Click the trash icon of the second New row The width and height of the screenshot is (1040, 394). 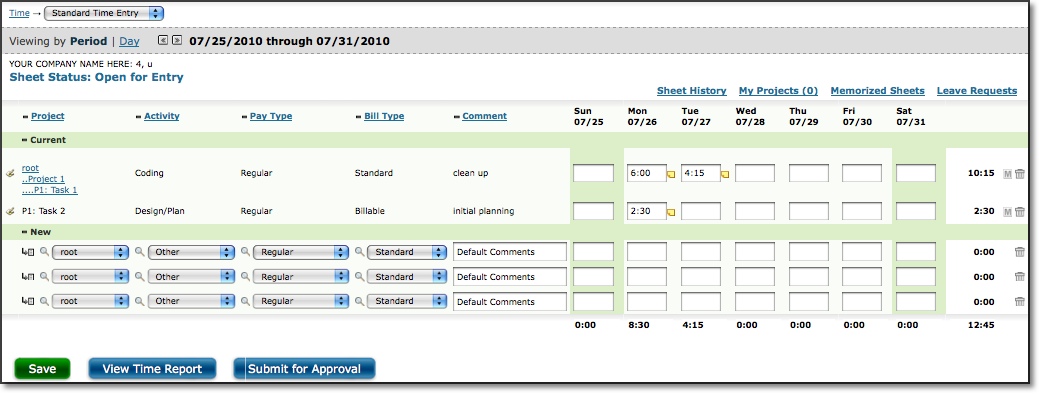click(x=1020, y=277)
